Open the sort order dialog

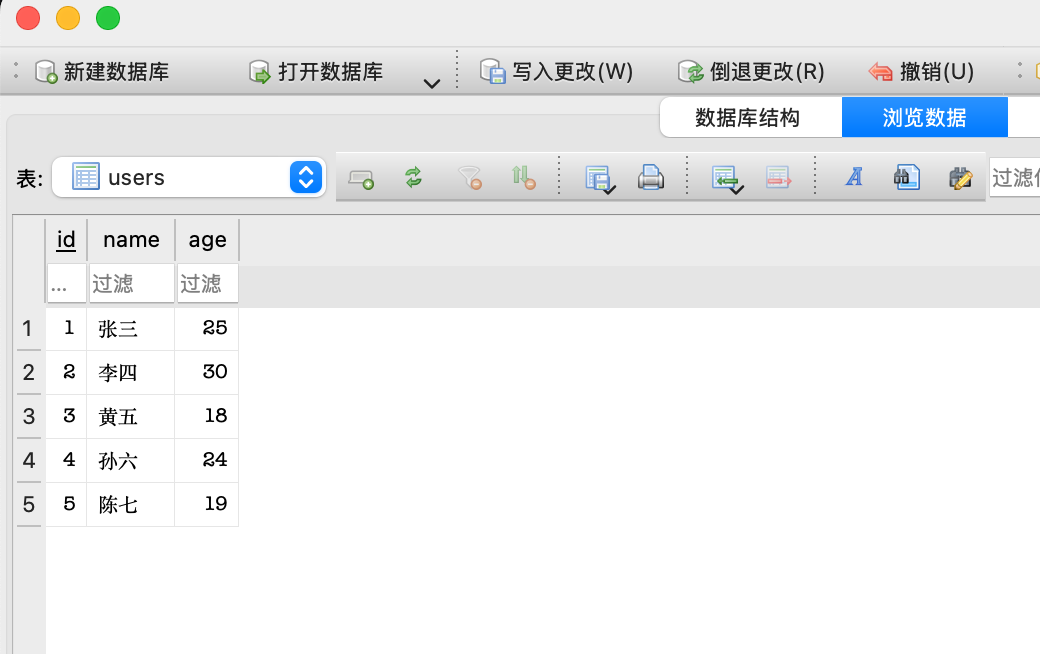click(x=523, y=176)
